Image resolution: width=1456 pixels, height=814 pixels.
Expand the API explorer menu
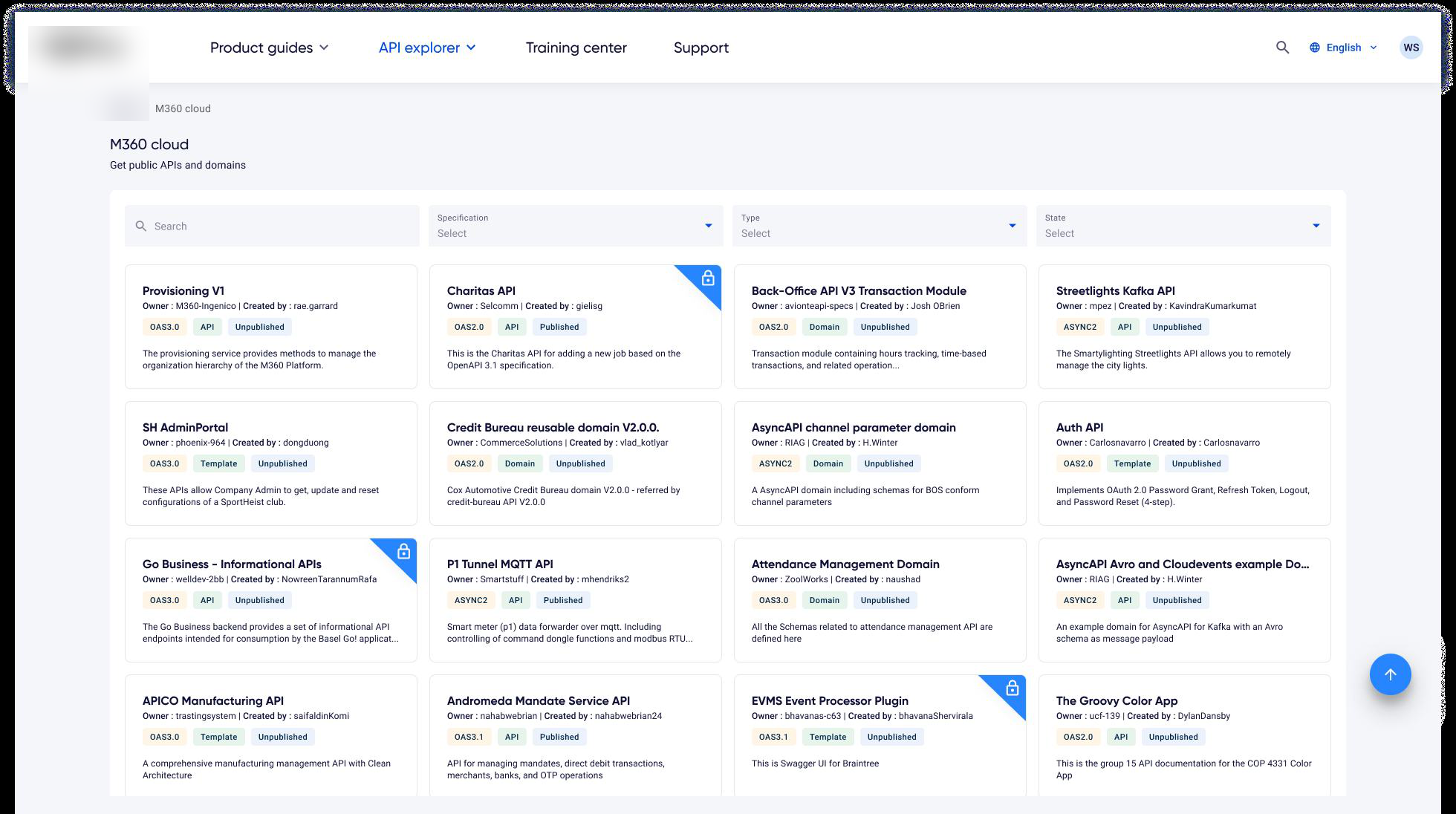427,48
